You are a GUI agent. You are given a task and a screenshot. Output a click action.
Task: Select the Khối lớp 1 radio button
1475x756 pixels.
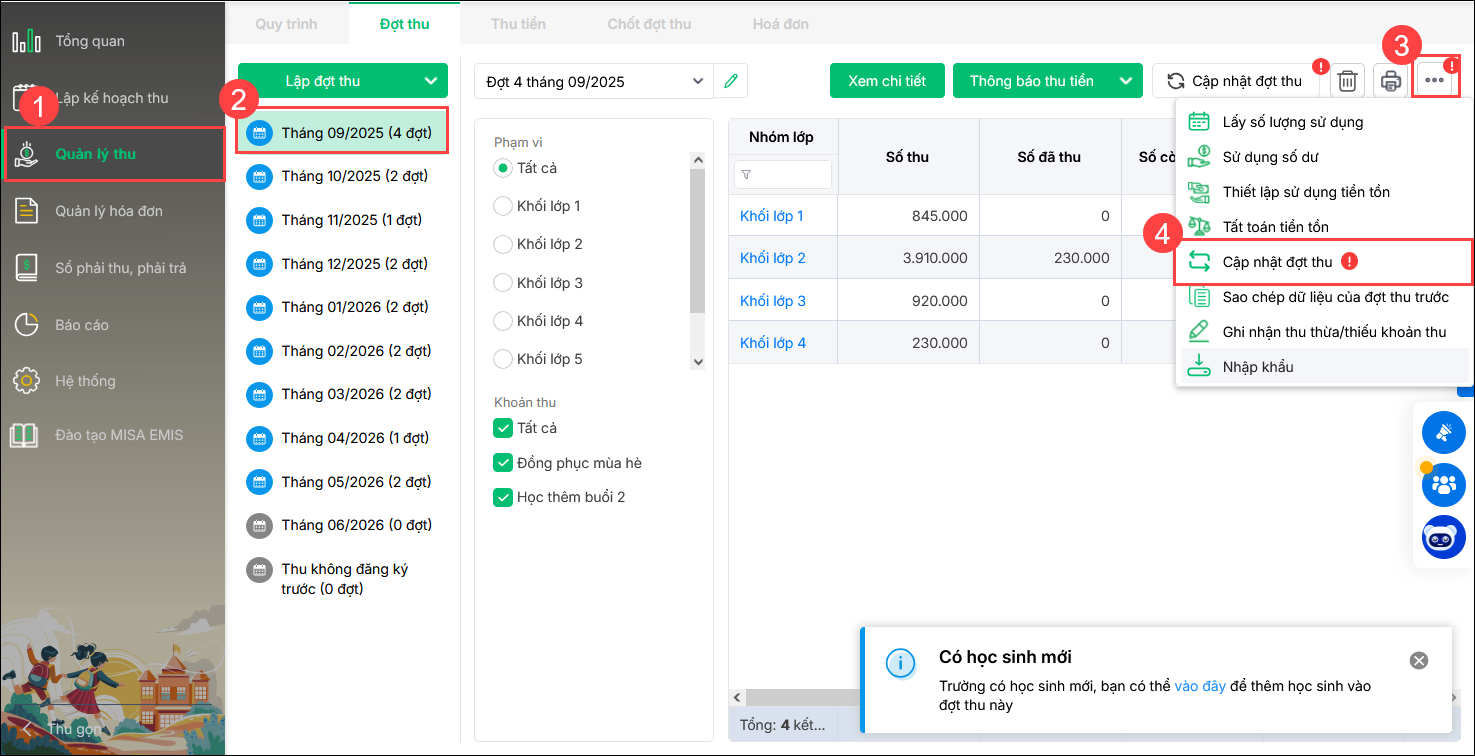pos(503,206)
